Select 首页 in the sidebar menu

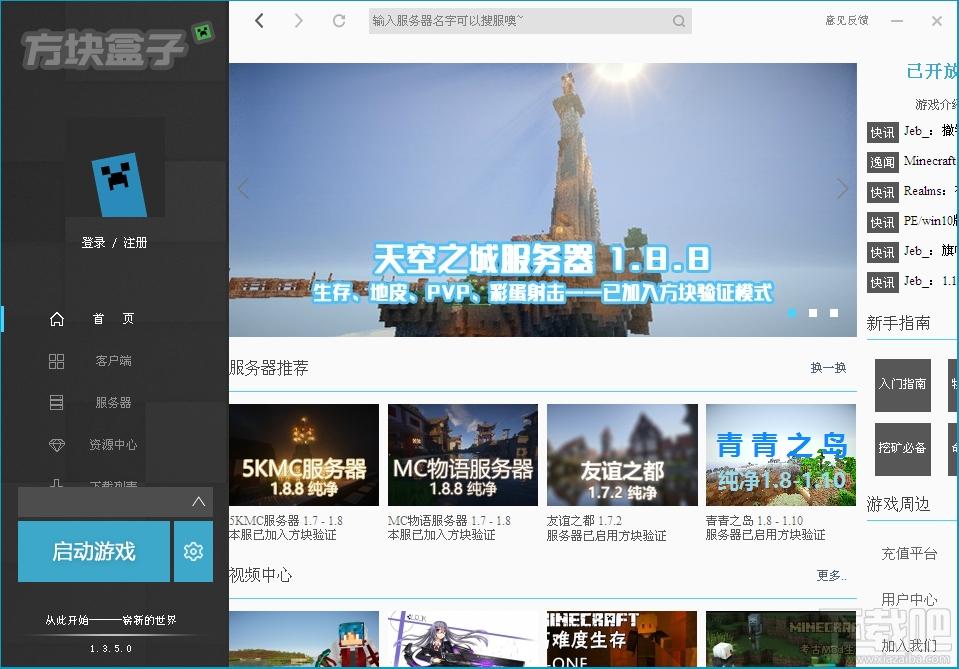click(113, 319)
